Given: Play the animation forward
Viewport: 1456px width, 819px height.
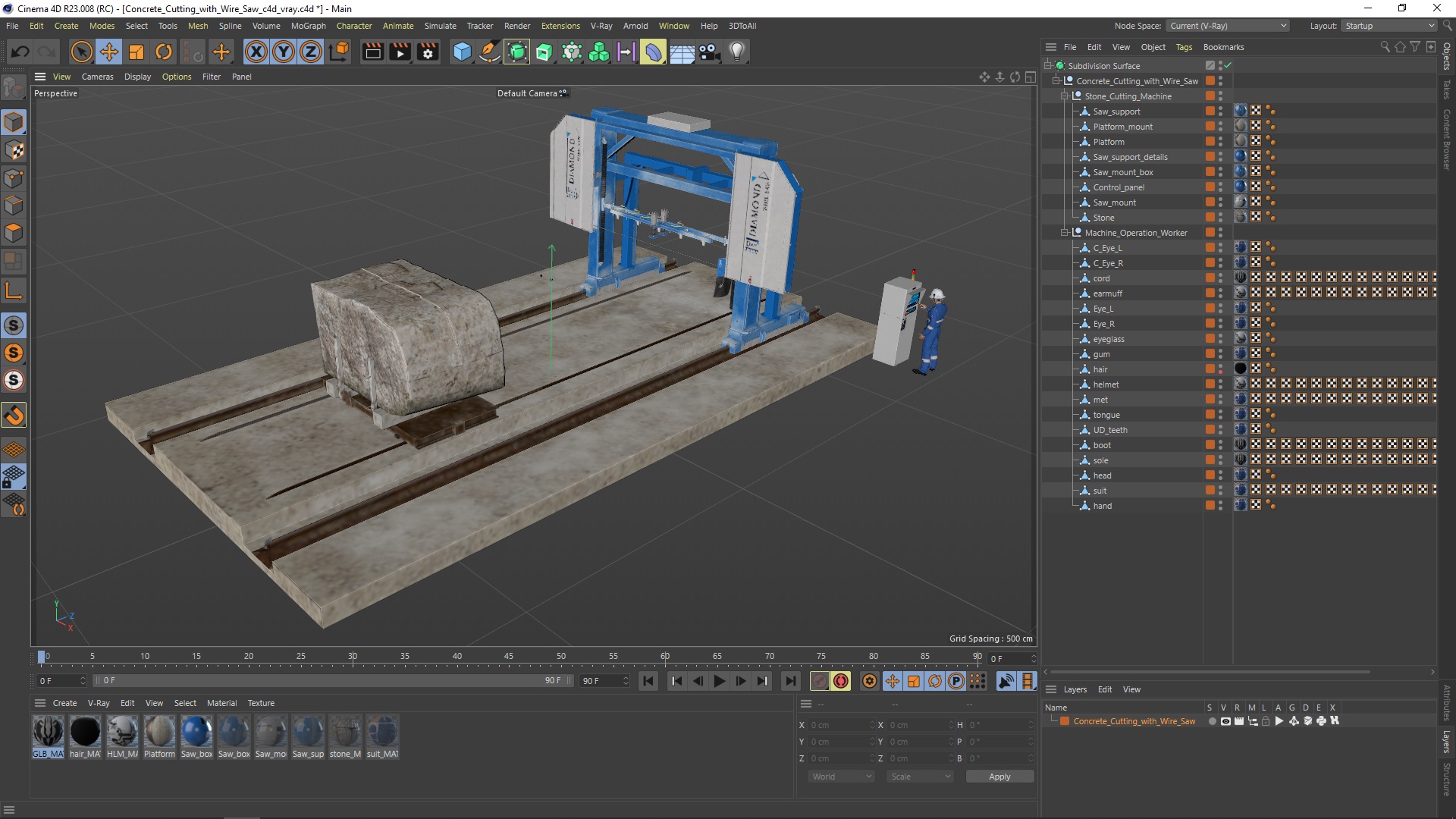Looking at the screenshot, I should pyautogui.click(x=719, y=681).
